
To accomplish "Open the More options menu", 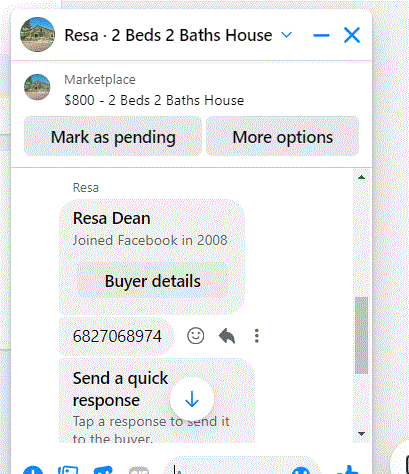I will click(x=282, y=136).
